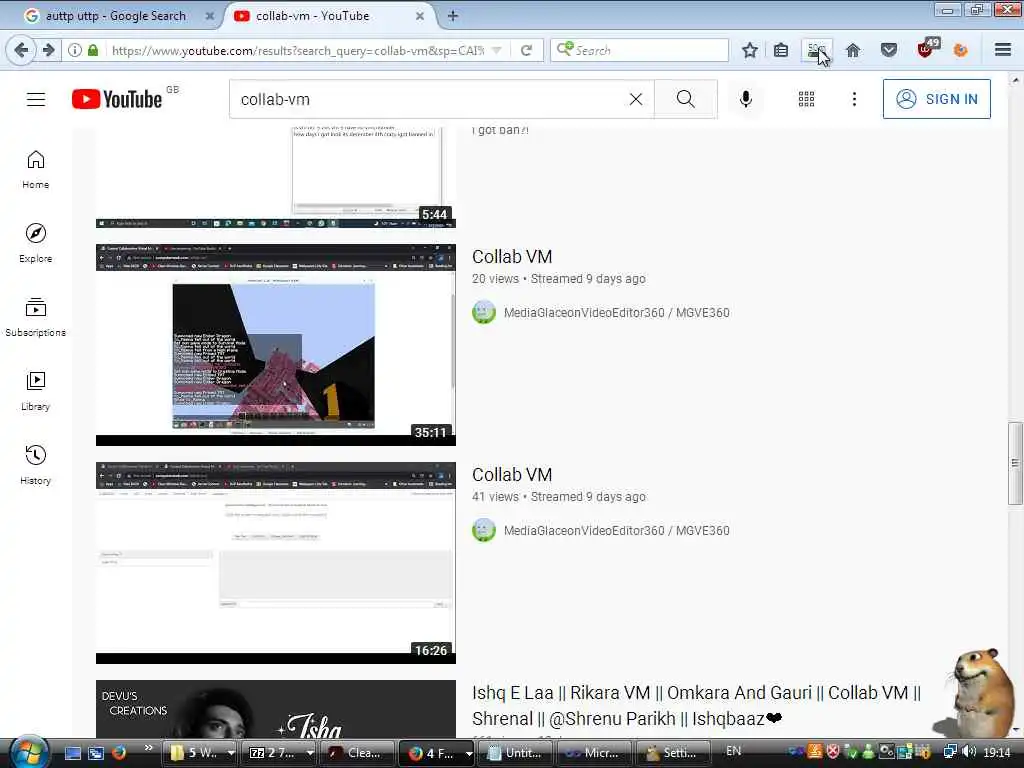This screenshot has width=1024, height=768.
Task: Click the YouTube search magnifier button
Action: (x=686, y=99)
